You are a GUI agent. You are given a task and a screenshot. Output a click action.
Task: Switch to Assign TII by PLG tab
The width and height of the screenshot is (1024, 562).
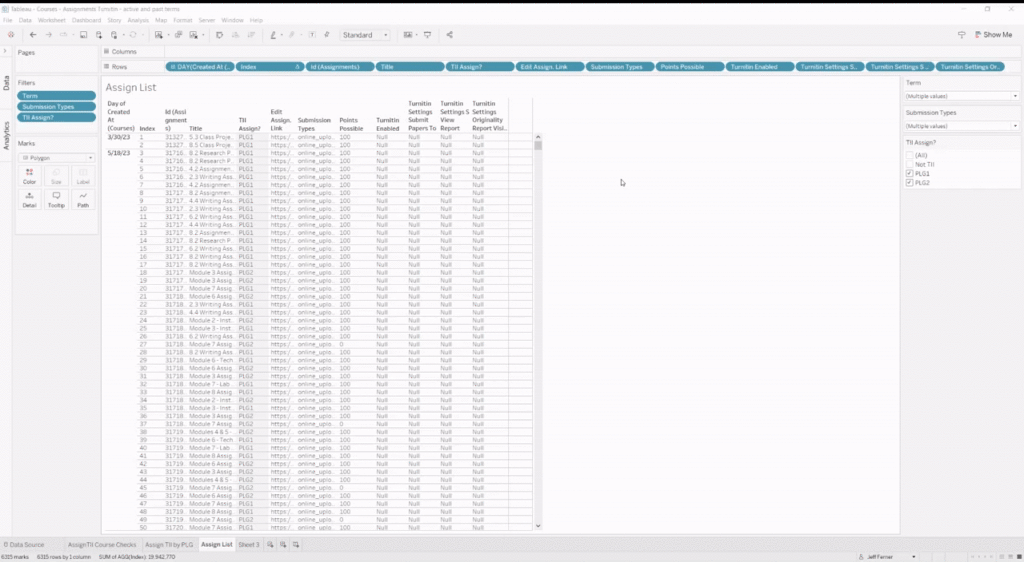click(169, 544)
